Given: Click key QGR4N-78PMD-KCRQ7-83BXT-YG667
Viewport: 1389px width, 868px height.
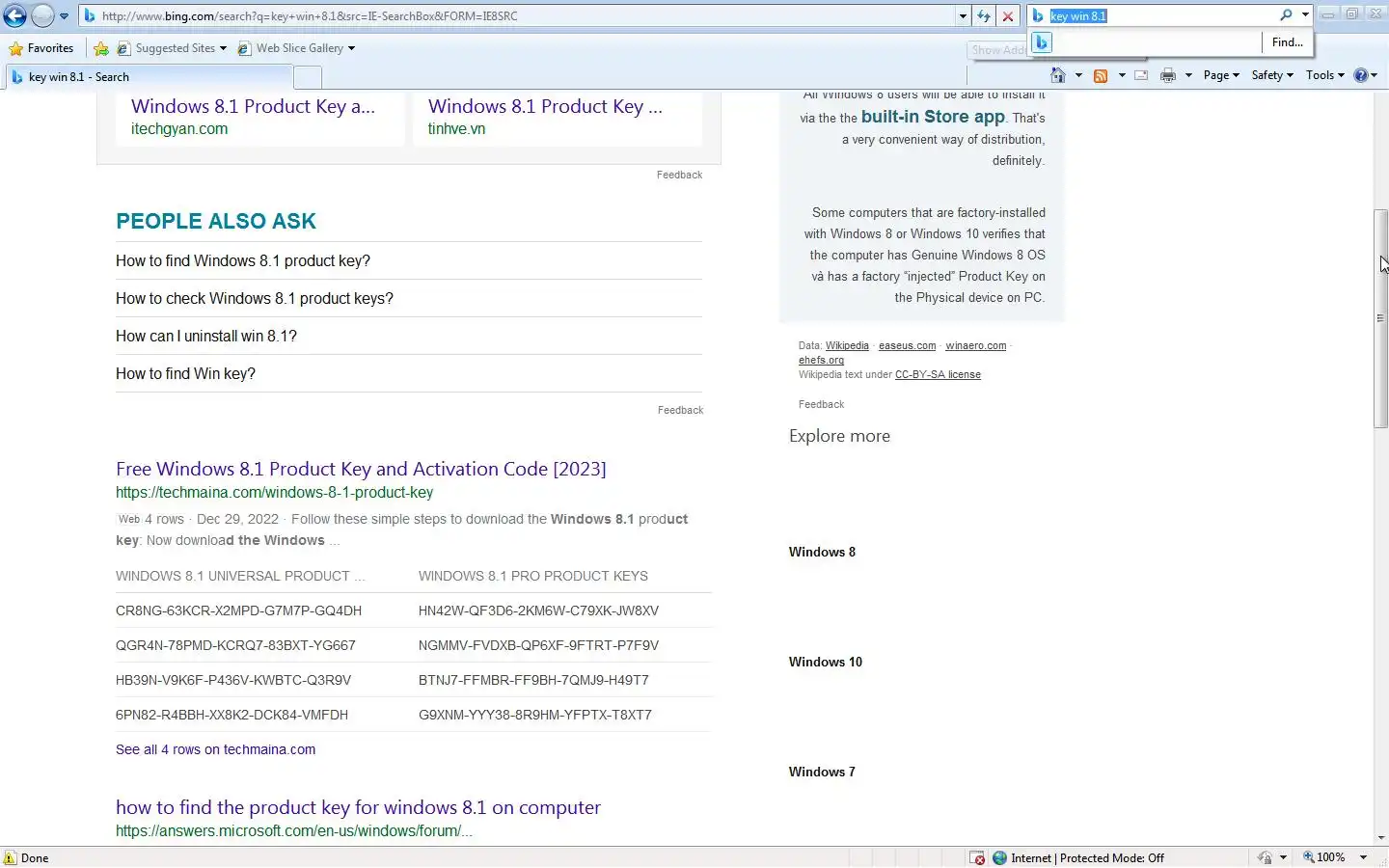Looking at the screenshot, I should (x=235, y=645).
